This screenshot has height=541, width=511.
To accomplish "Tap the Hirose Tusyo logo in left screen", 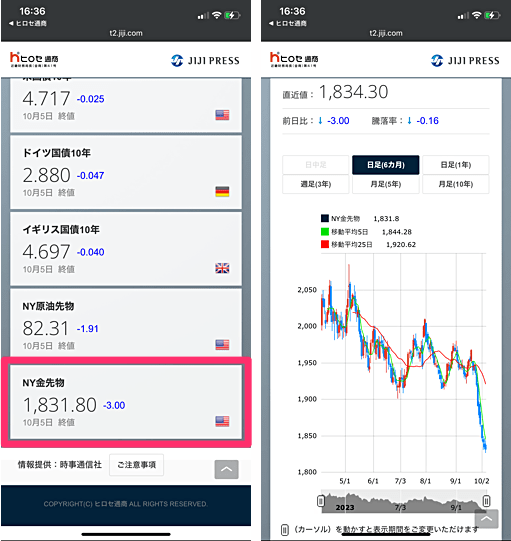I will pyautogui.click(x=34, y=59).
